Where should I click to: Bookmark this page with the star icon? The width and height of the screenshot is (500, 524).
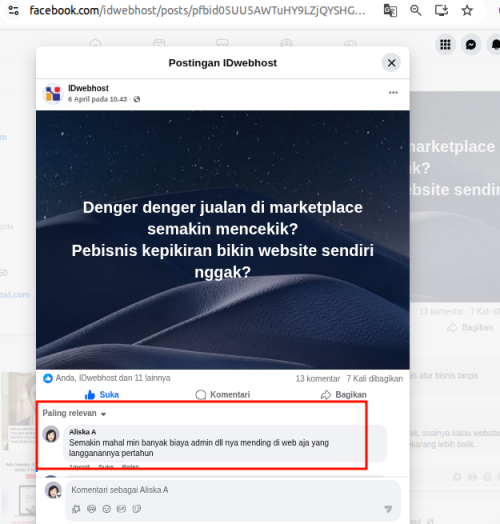coord(467,10)
